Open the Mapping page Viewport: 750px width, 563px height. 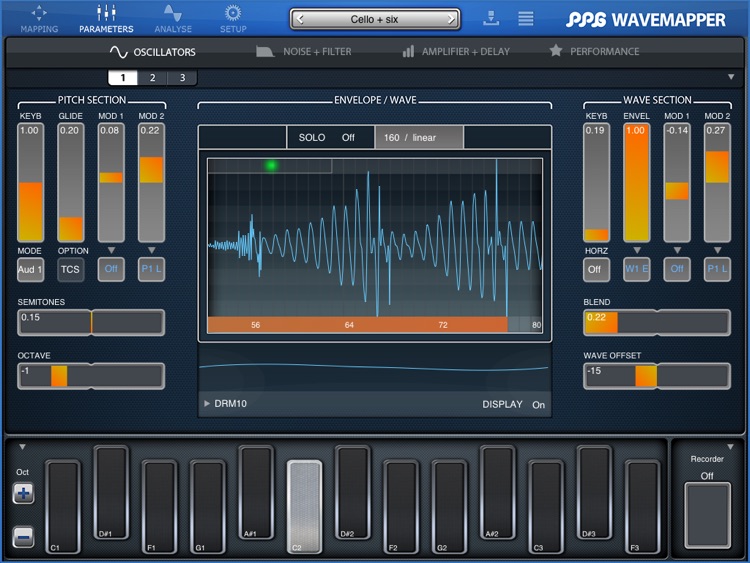(x=39, y=19)
